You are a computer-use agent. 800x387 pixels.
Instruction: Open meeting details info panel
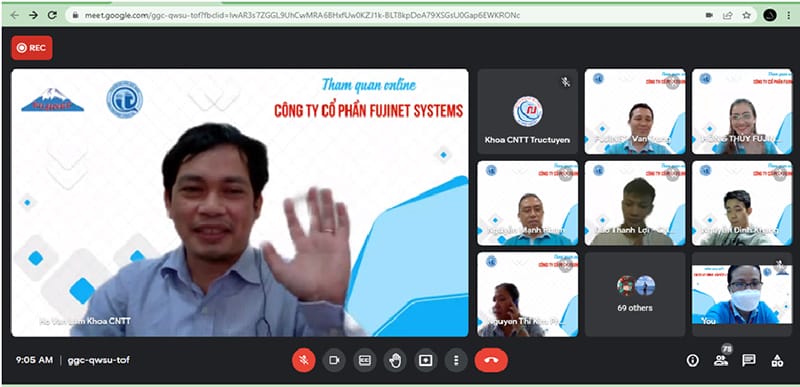pyautogui.click(x=692, y=360)
